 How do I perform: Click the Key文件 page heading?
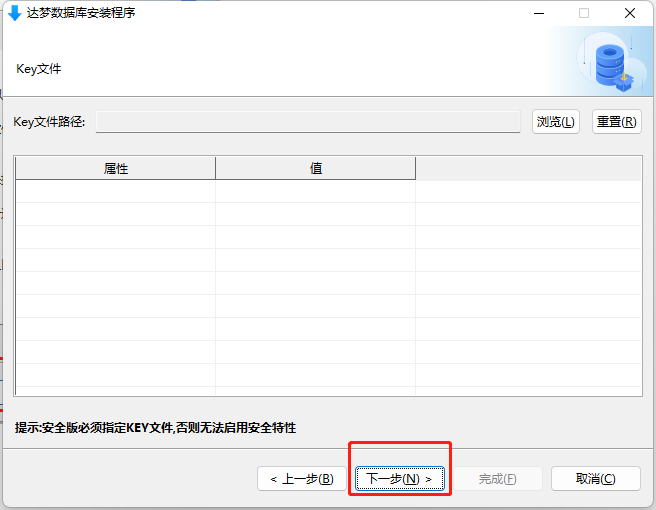tap(38, 69)
